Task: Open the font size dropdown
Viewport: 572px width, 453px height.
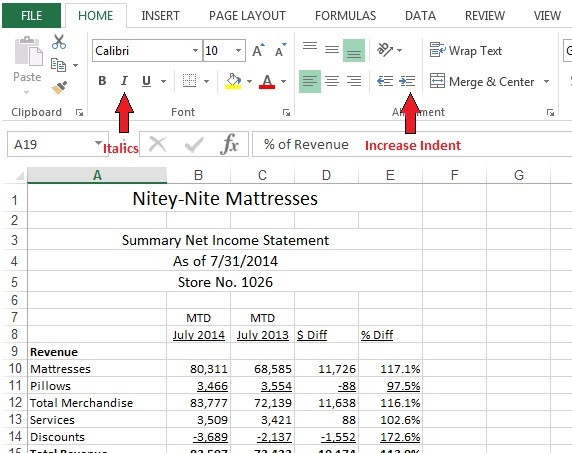Action: click(238, 50)
